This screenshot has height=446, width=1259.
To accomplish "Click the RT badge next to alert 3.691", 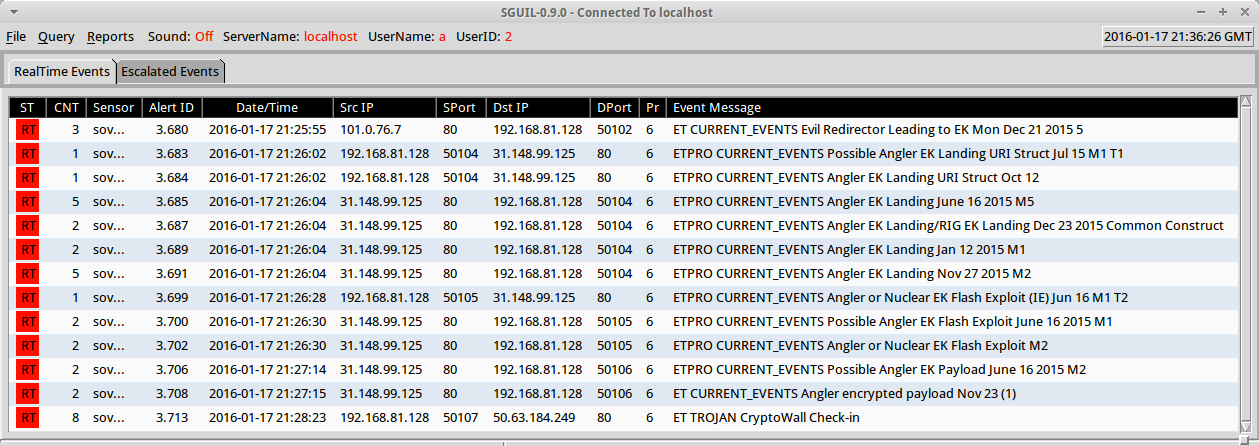I will 28,273.
